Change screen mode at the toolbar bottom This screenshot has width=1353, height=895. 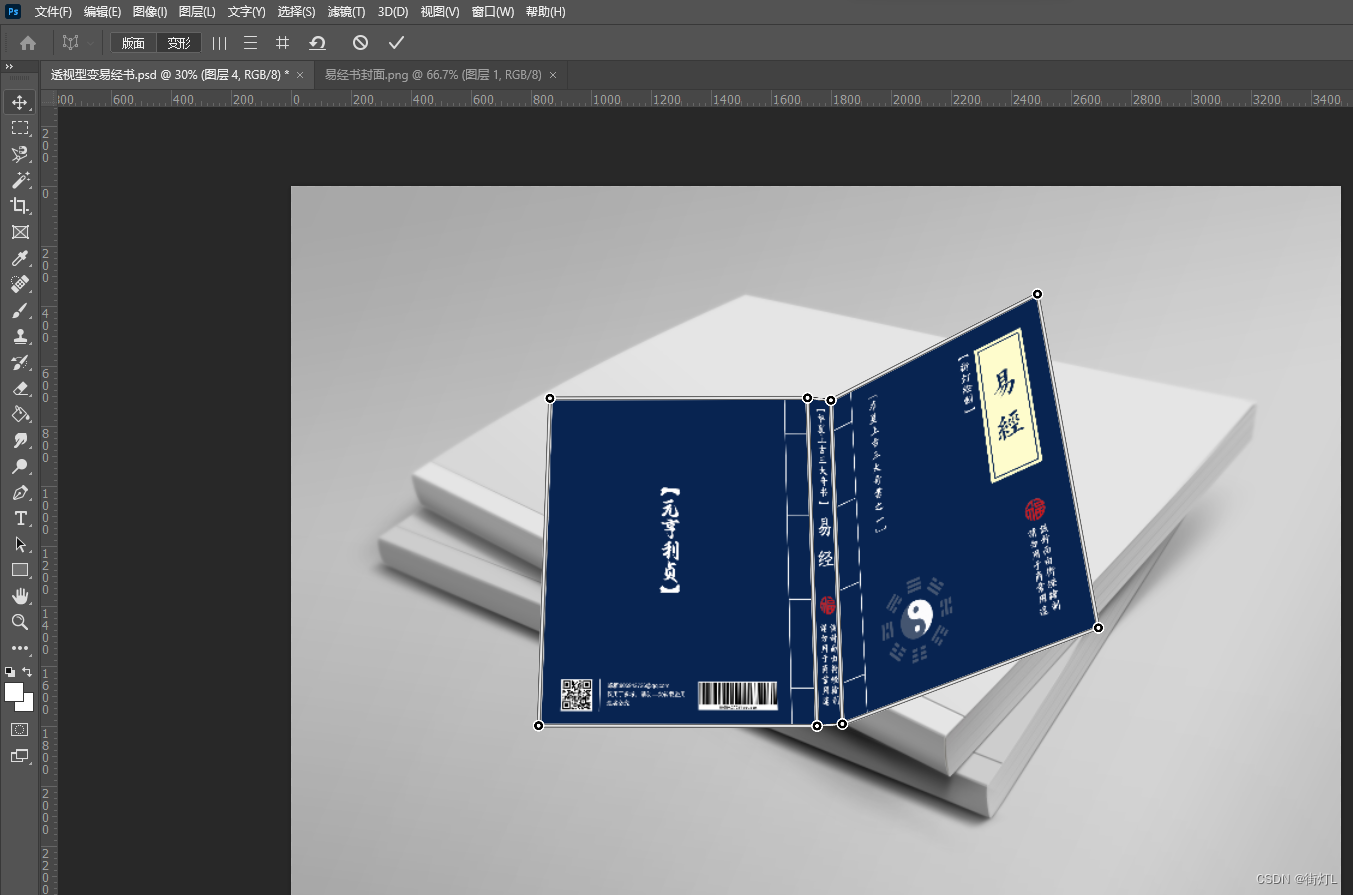pos(20,756)
